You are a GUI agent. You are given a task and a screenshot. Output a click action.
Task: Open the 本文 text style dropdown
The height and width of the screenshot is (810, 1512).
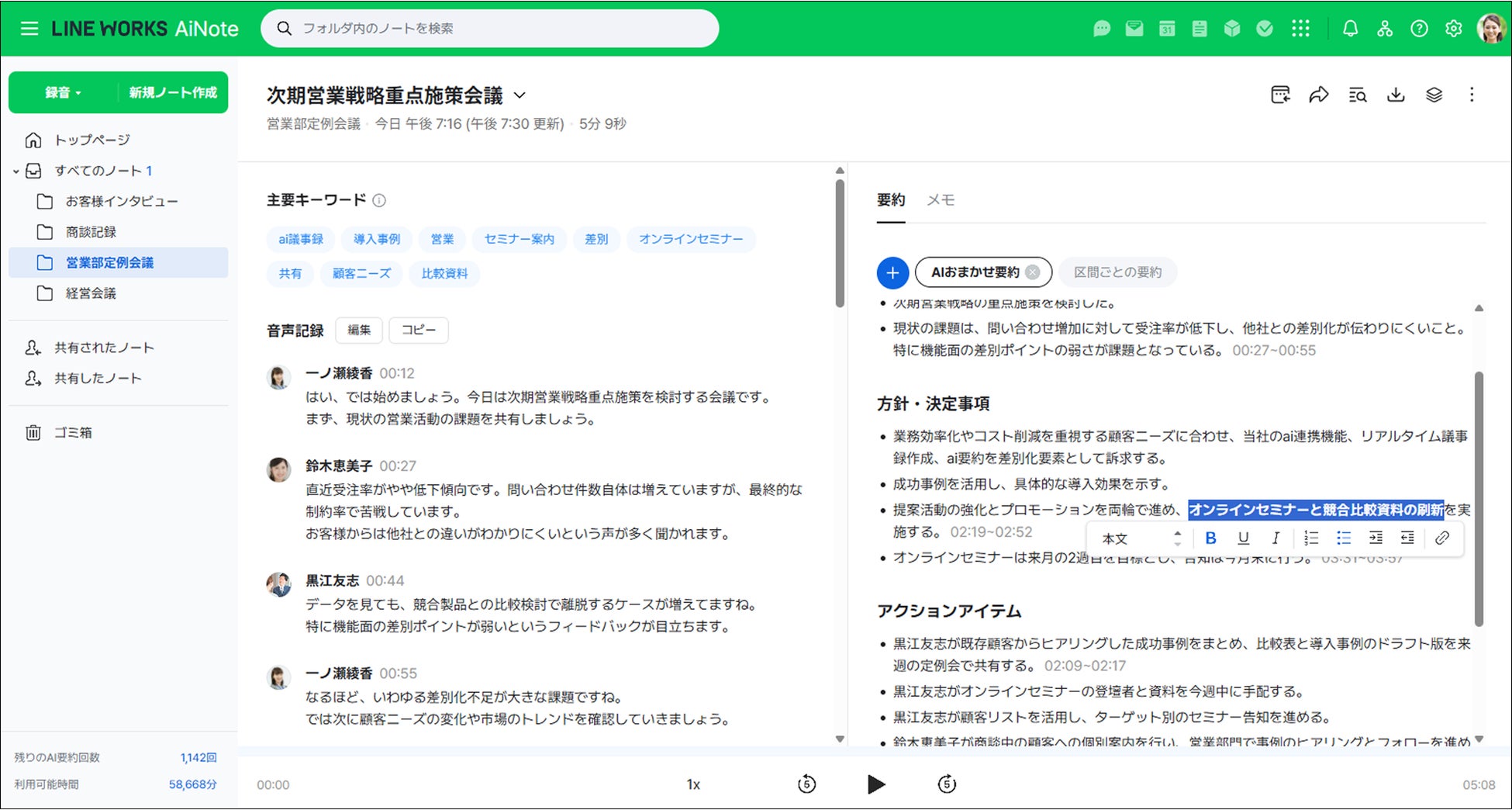point(1141,538)
